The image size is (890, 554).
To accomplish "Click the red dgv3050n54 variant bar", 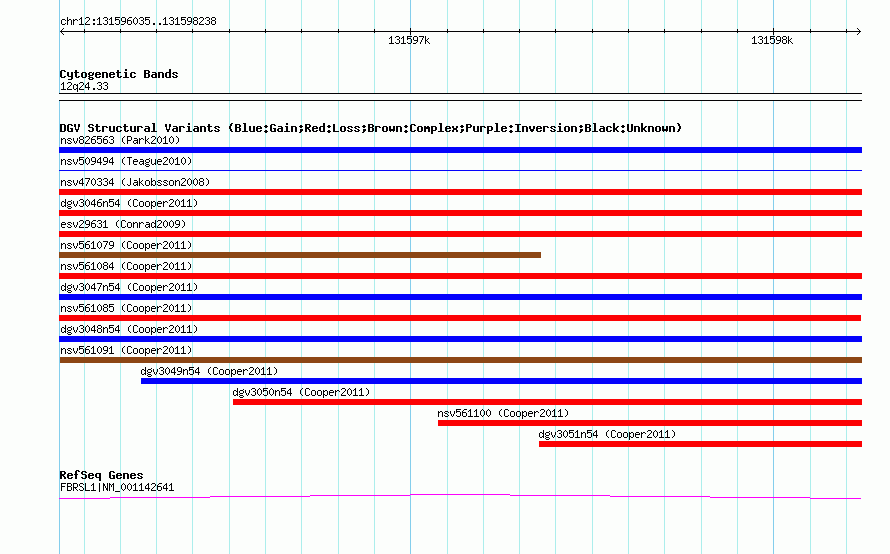I will click(x=547, y=402).
